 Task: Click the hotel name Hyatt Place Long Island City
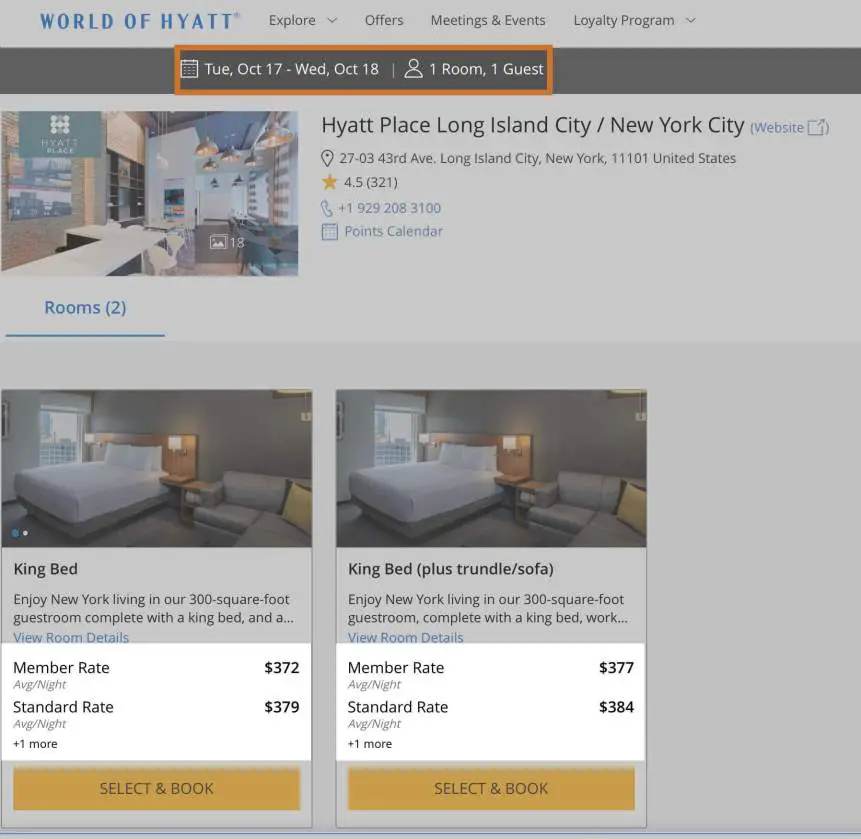point(533,125)
